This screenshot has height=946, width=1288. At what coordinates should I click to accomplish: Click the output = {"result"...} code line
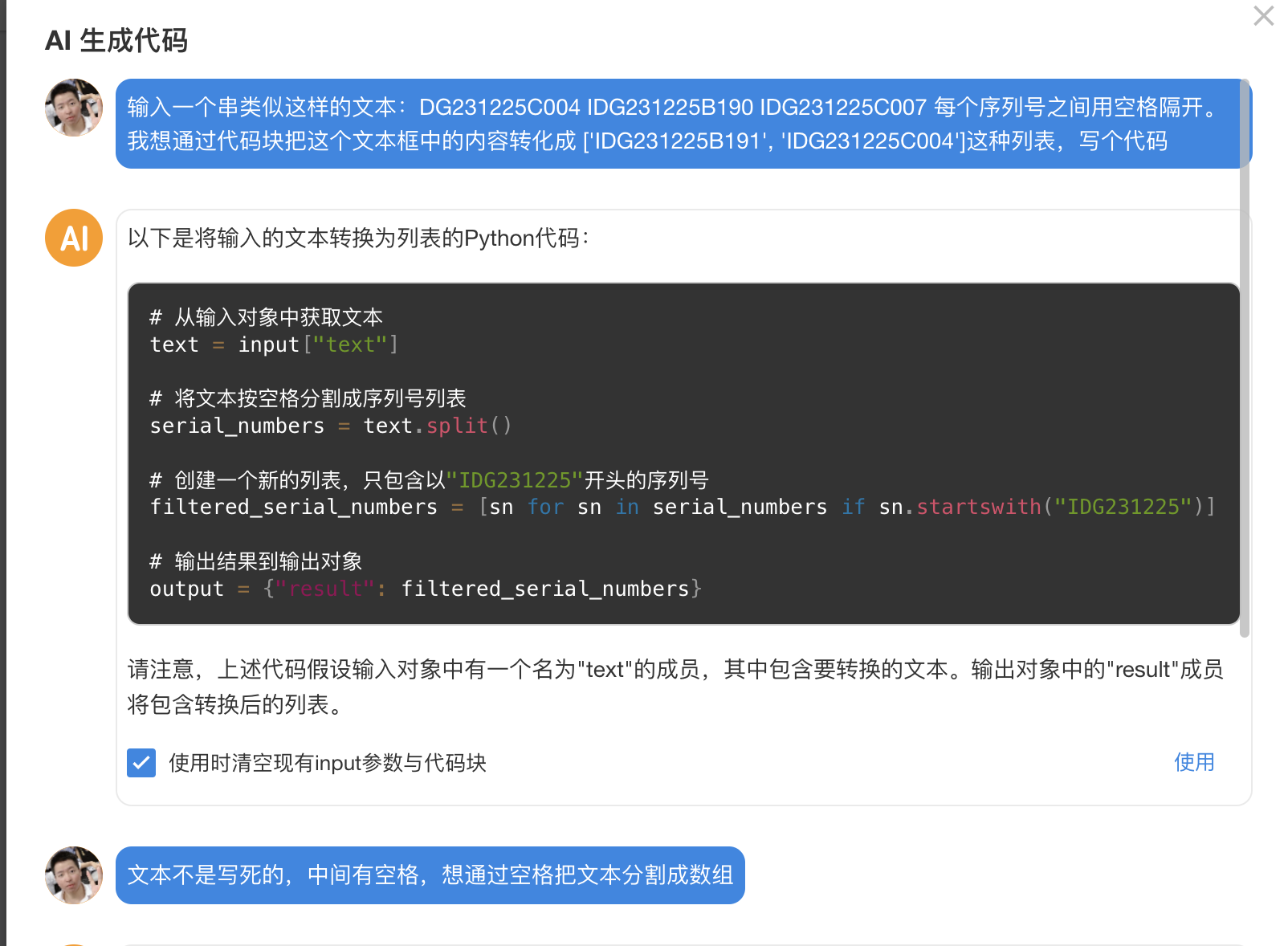click(x=425, y=589)
